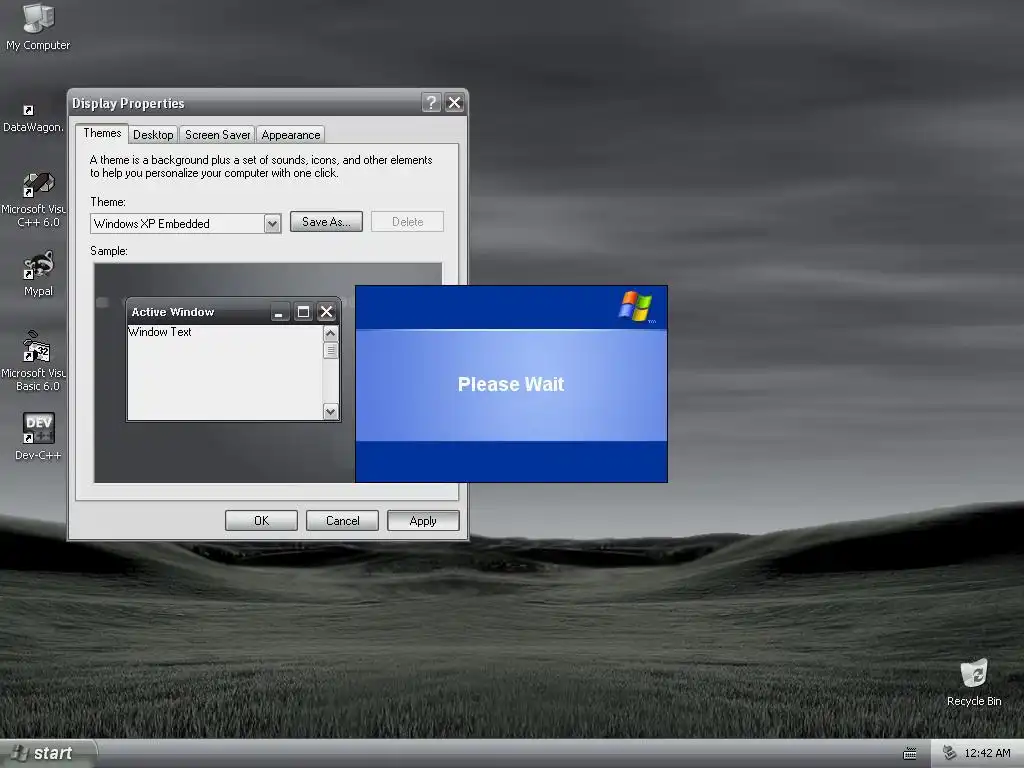Click the sample Active Window preview

tap(233, 360)
